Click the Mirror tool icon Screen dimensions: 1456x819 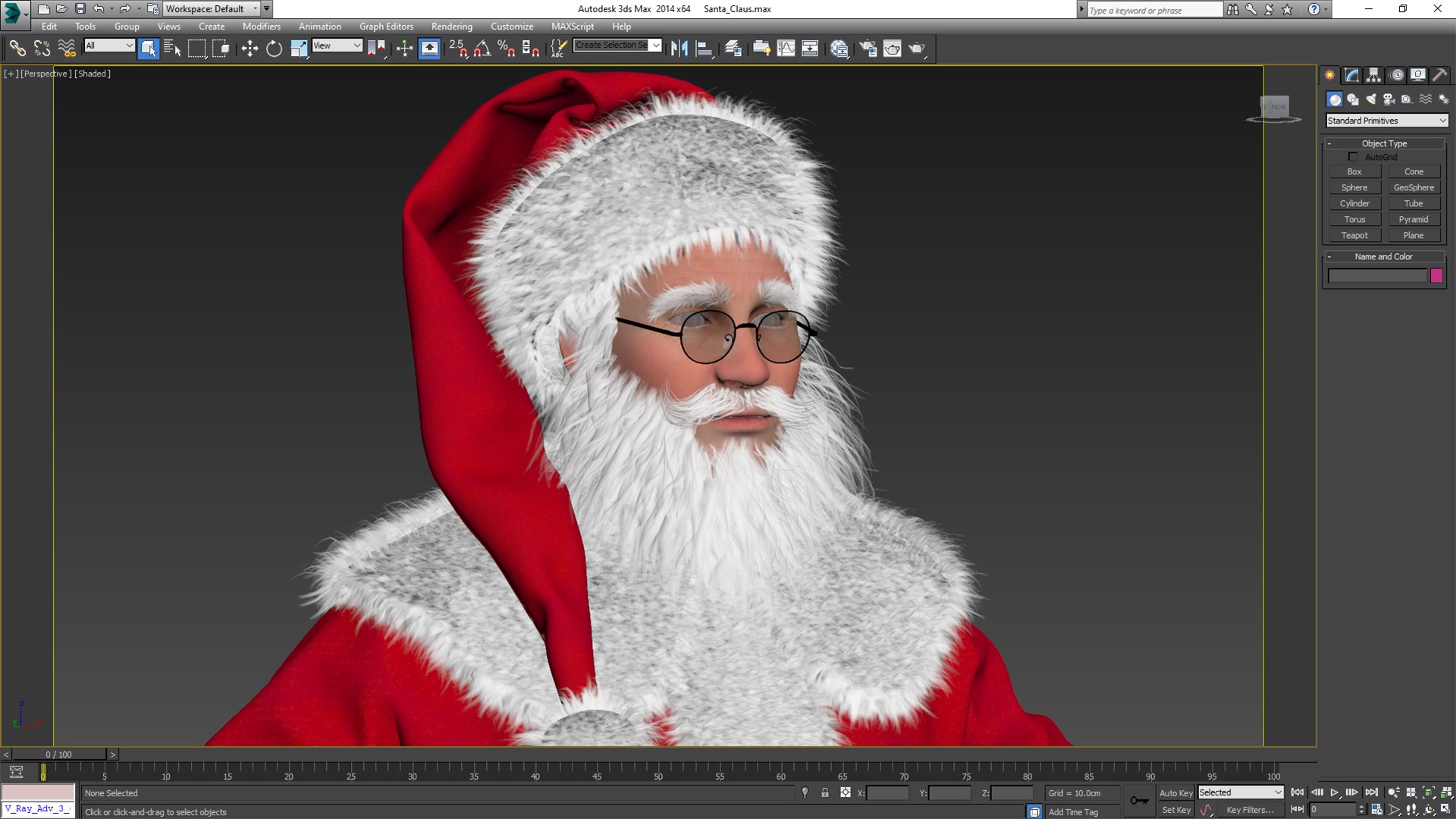coord(679,49)
